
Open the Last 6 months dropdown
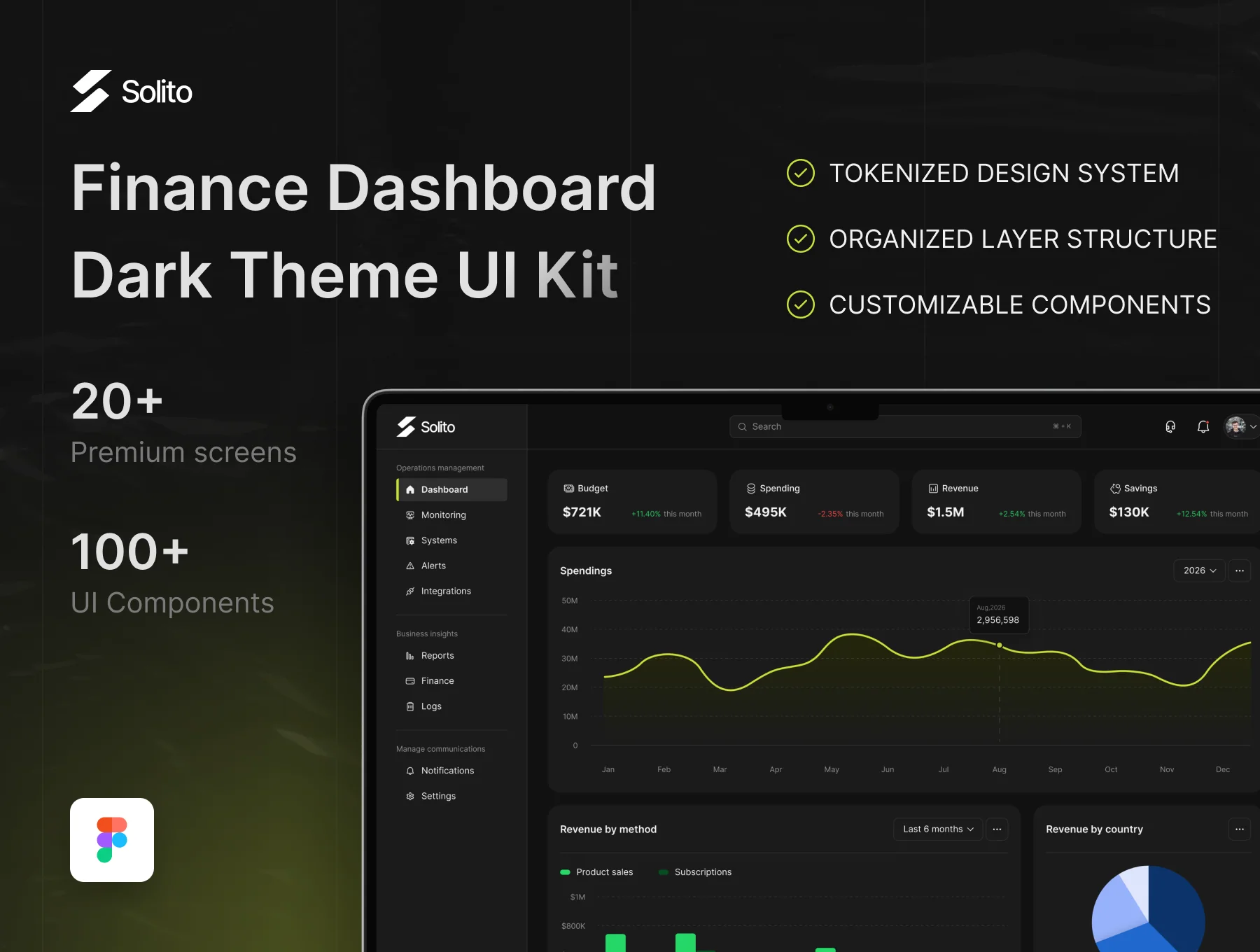tap(938, 829)
